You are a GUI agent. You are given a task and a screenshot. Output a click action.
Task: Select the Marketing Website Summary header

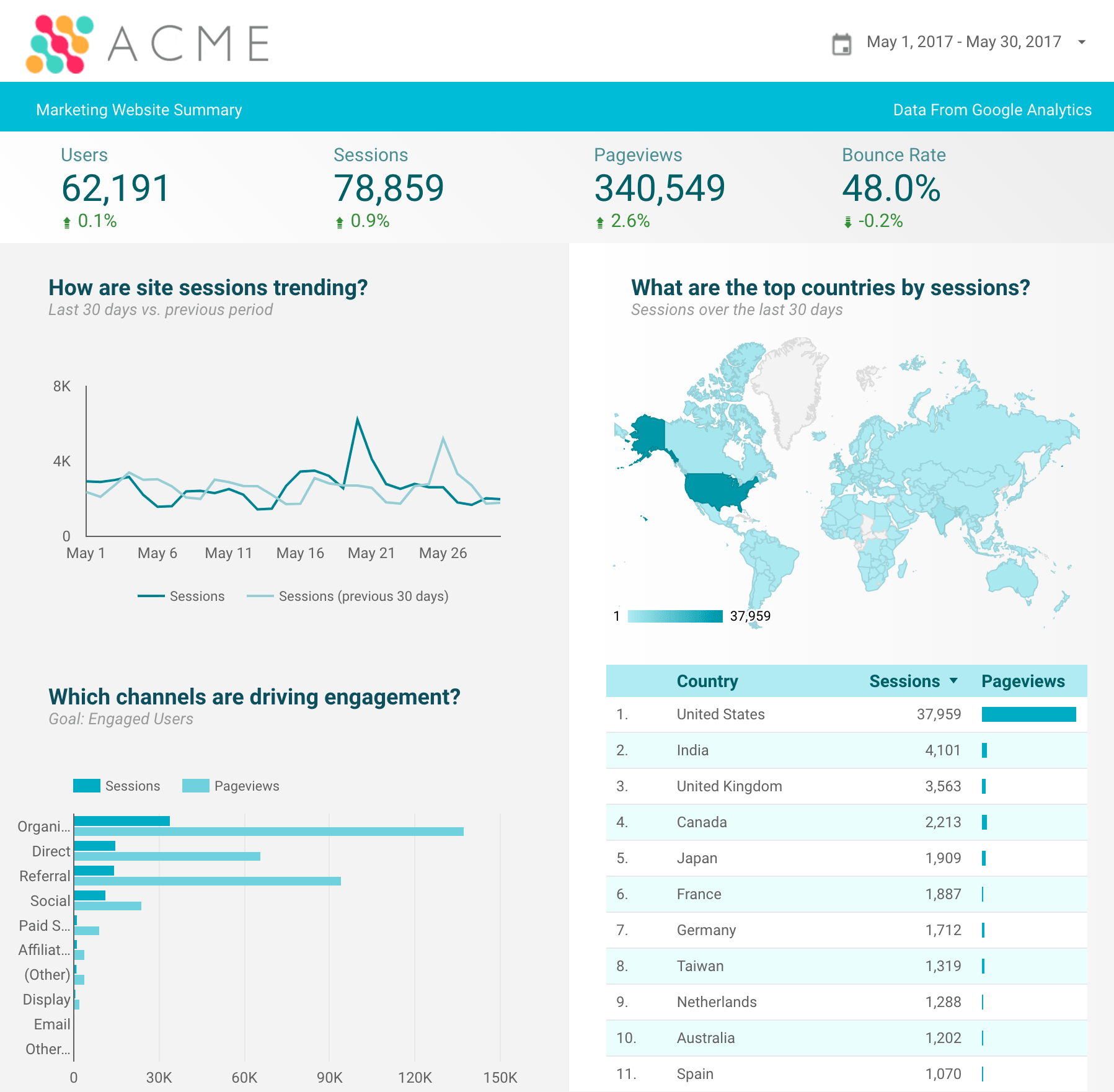coord(139,109)
